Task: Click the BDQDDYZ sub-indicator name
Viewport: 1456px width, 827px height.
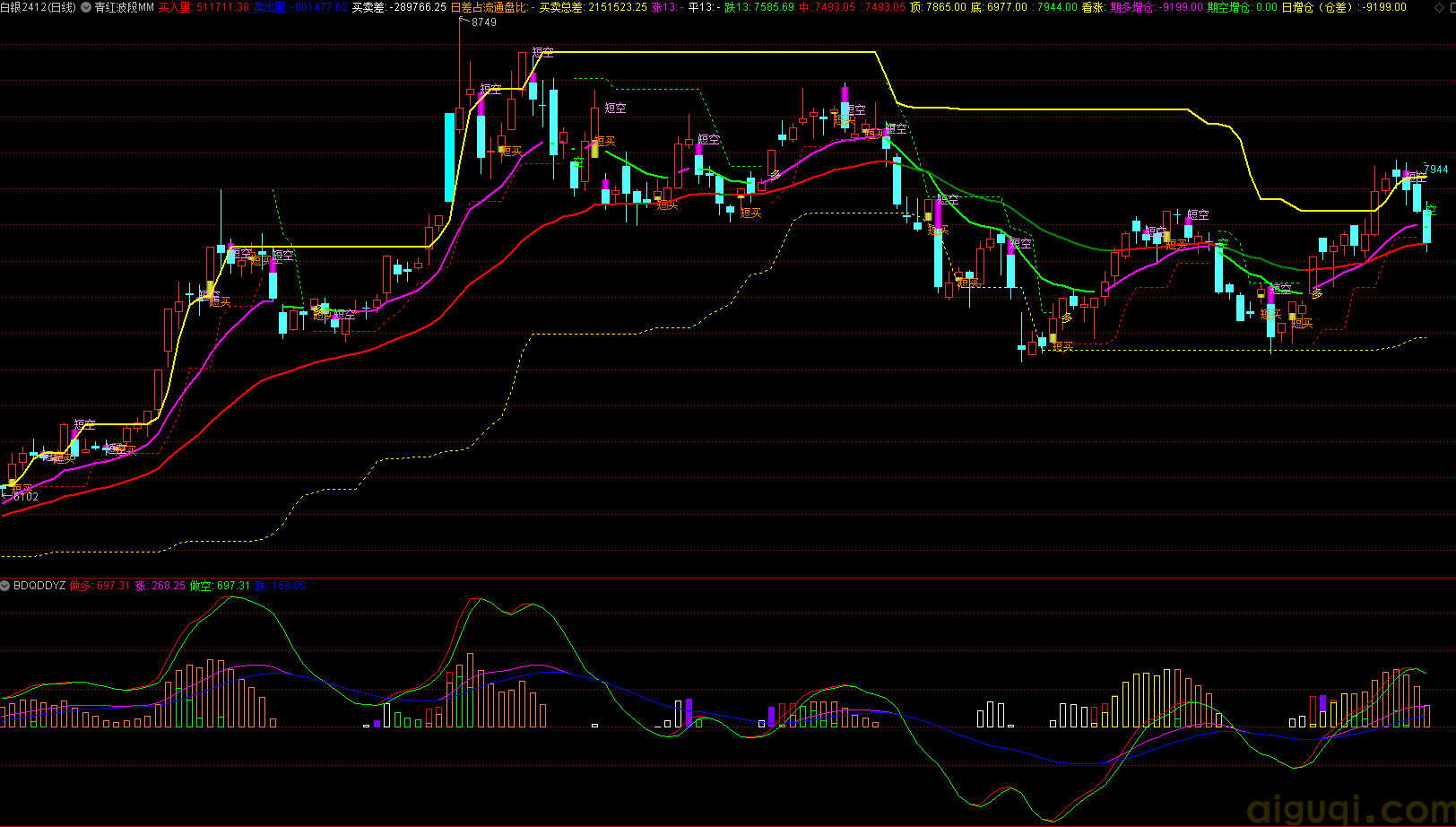Action: click(39, 586)
